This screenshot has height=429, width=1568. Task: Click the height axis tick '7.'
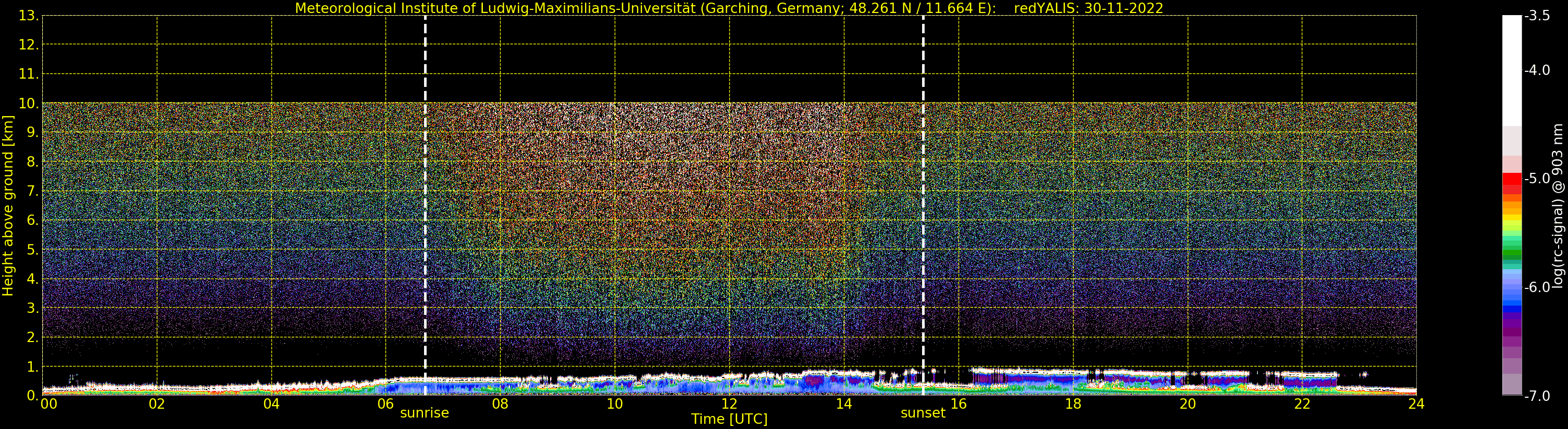click(x=33, y=191)
